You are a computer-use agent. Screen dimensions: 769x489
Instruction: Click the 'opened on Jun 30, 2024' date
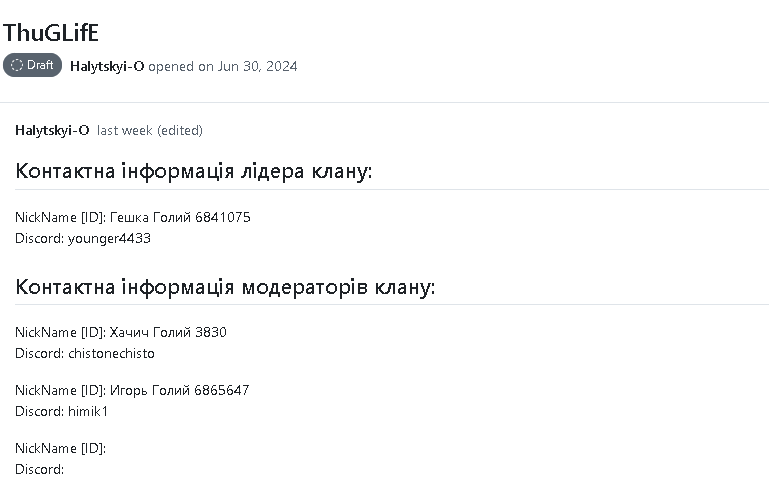223,66
